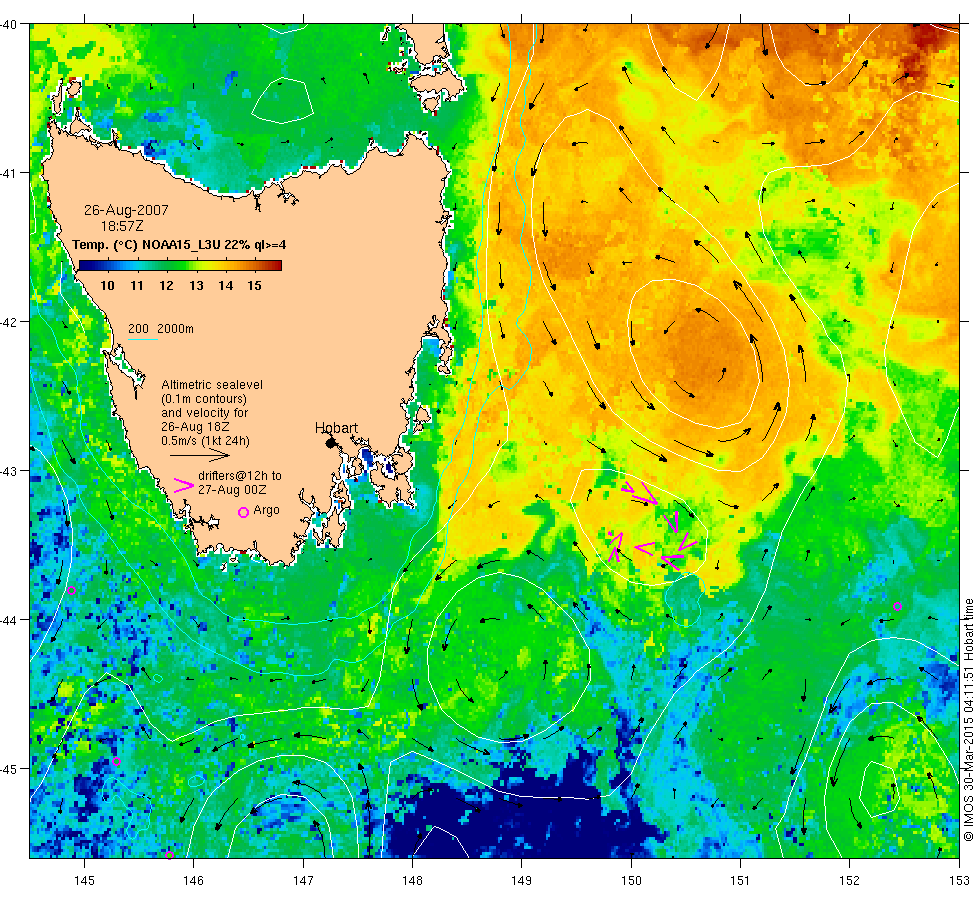The width and height of the screenshot is (980, 900).
Task: Click the 150 longitude axis label
Action: 631,881
